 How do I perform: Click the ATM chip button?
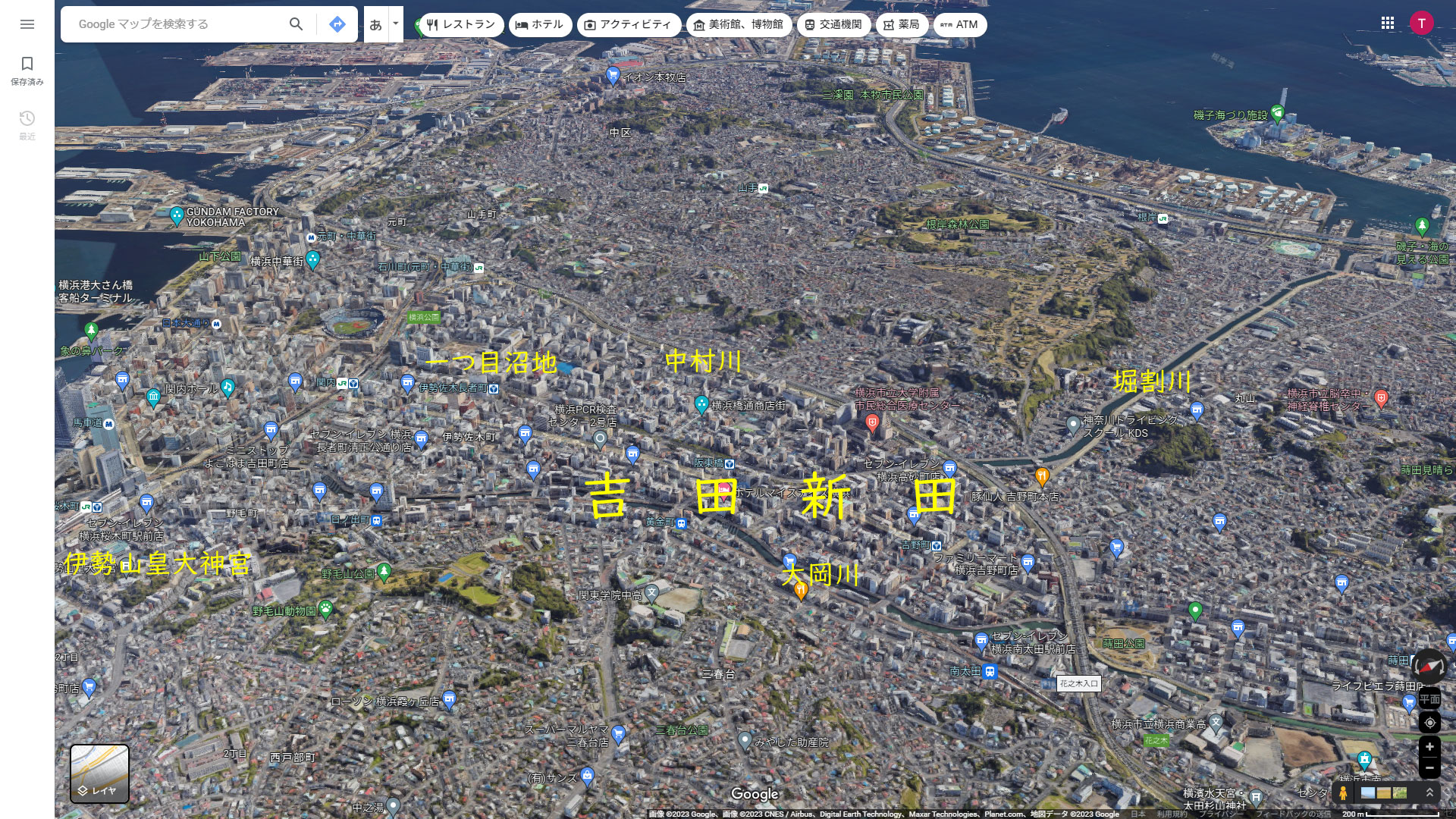959,24
